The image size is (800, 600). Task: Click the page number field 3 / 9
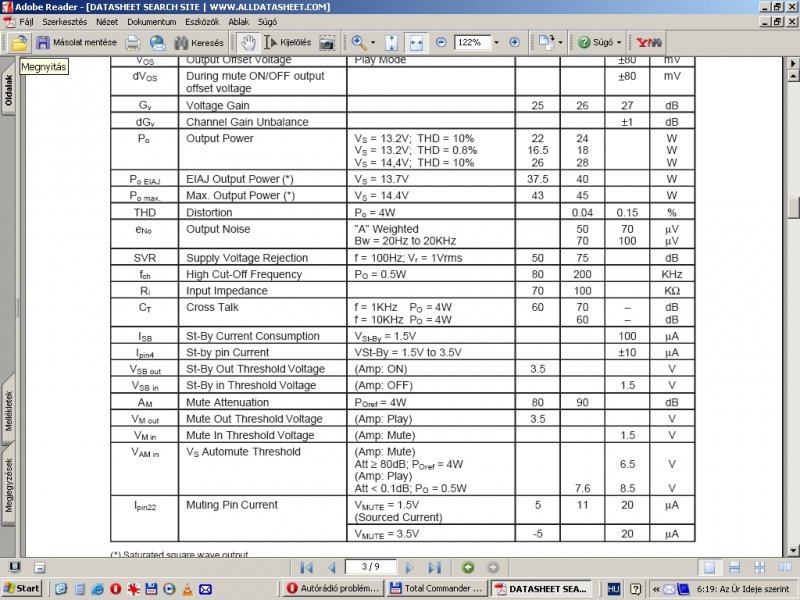point(370,567)
